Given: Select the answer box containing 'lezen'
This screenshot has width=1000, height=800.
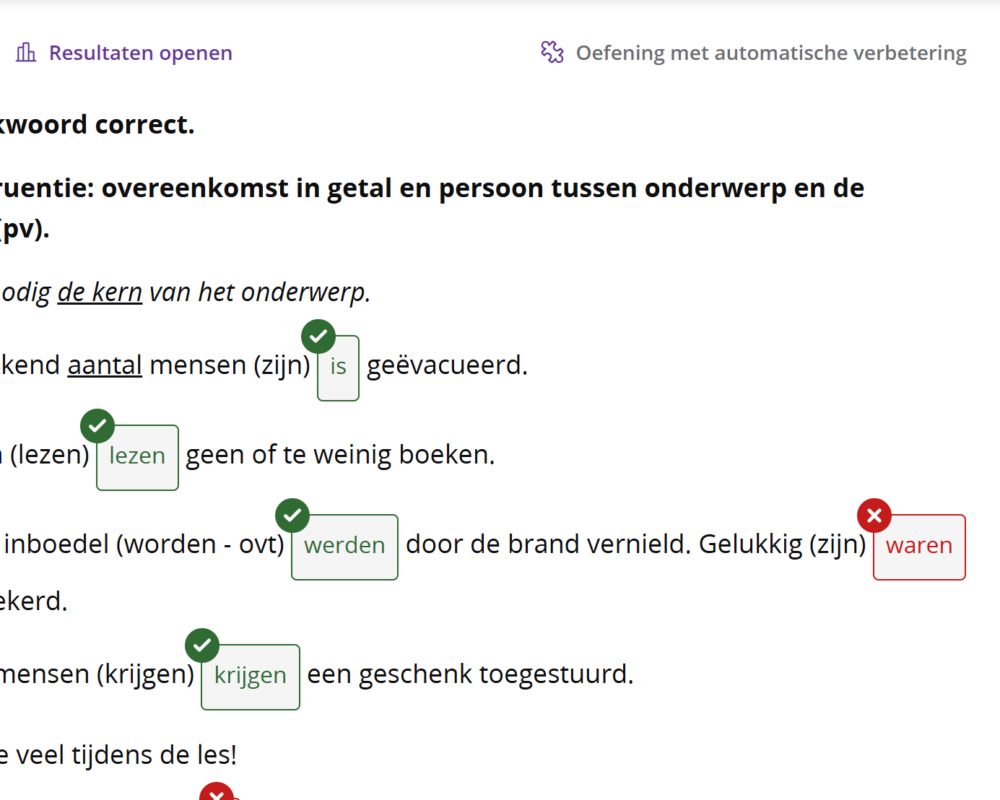Looking at the screenshot, I should pyautogui.click(x=137, y=456).
